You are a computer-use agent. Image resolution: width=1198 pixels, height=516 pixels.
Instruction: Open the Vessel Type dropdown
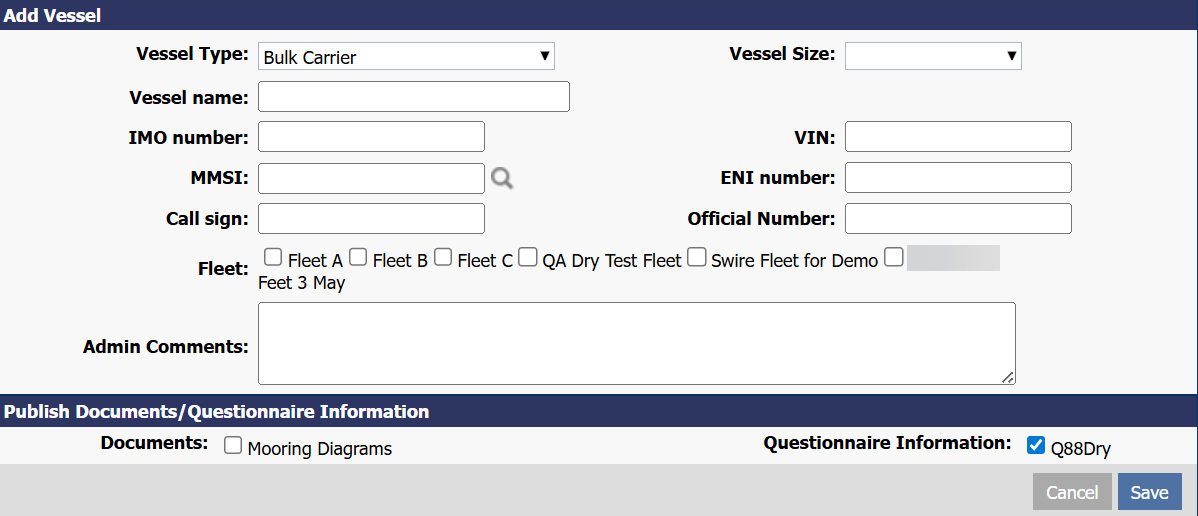[x=406, y=56]
